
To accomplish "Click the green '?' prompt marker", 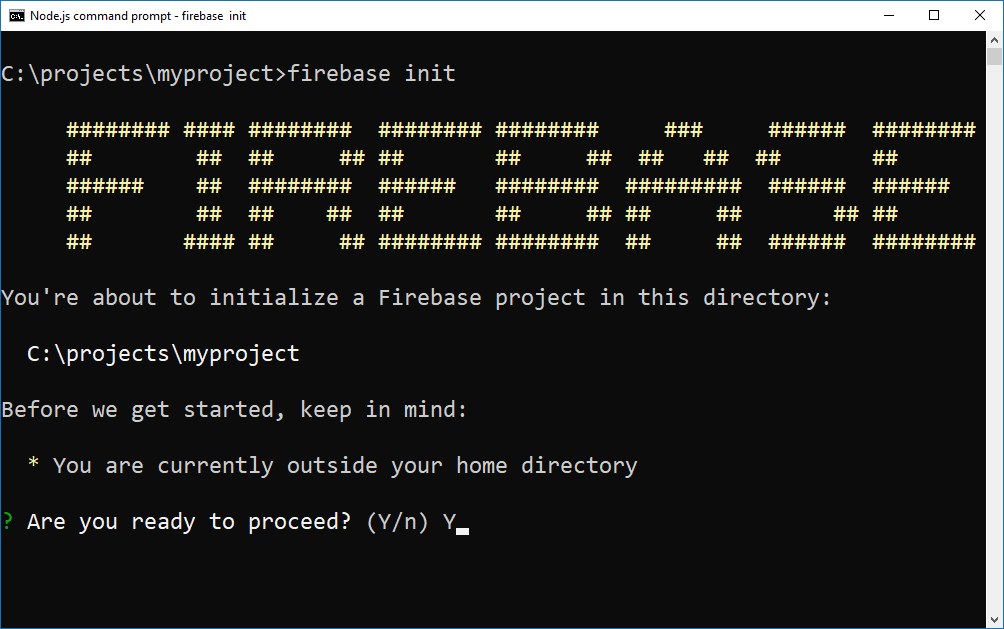I will pos(5,521).
